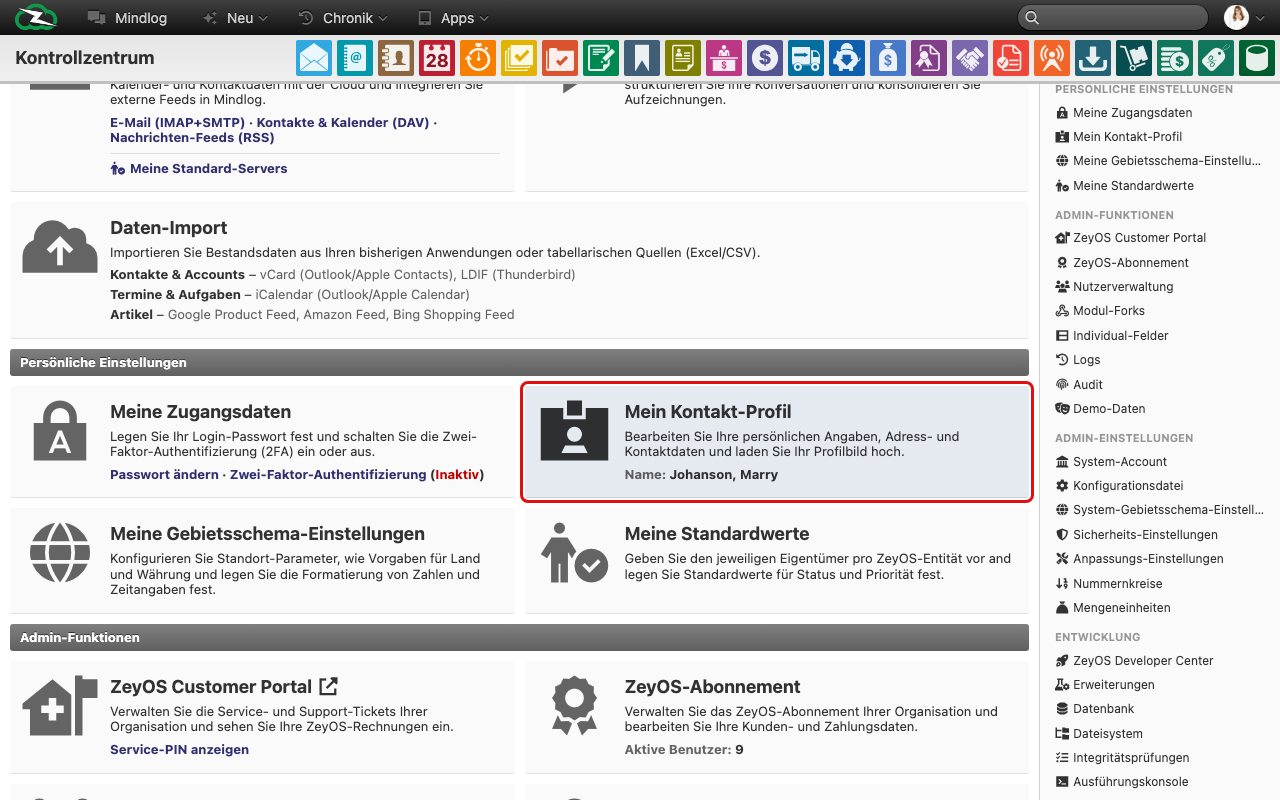Click the Passwort ändern link
The image size is (1280, 800).
[164, 474]
